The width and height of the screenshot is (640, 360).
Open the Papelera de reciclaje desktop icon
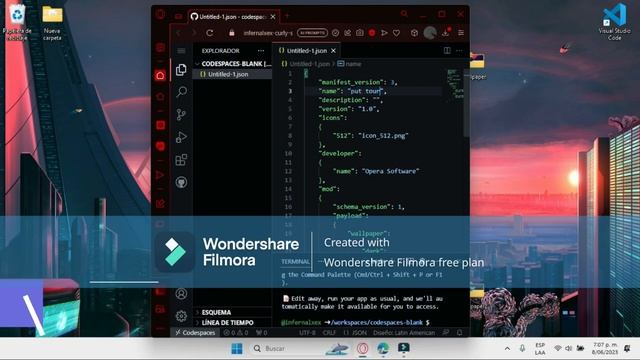17,22
